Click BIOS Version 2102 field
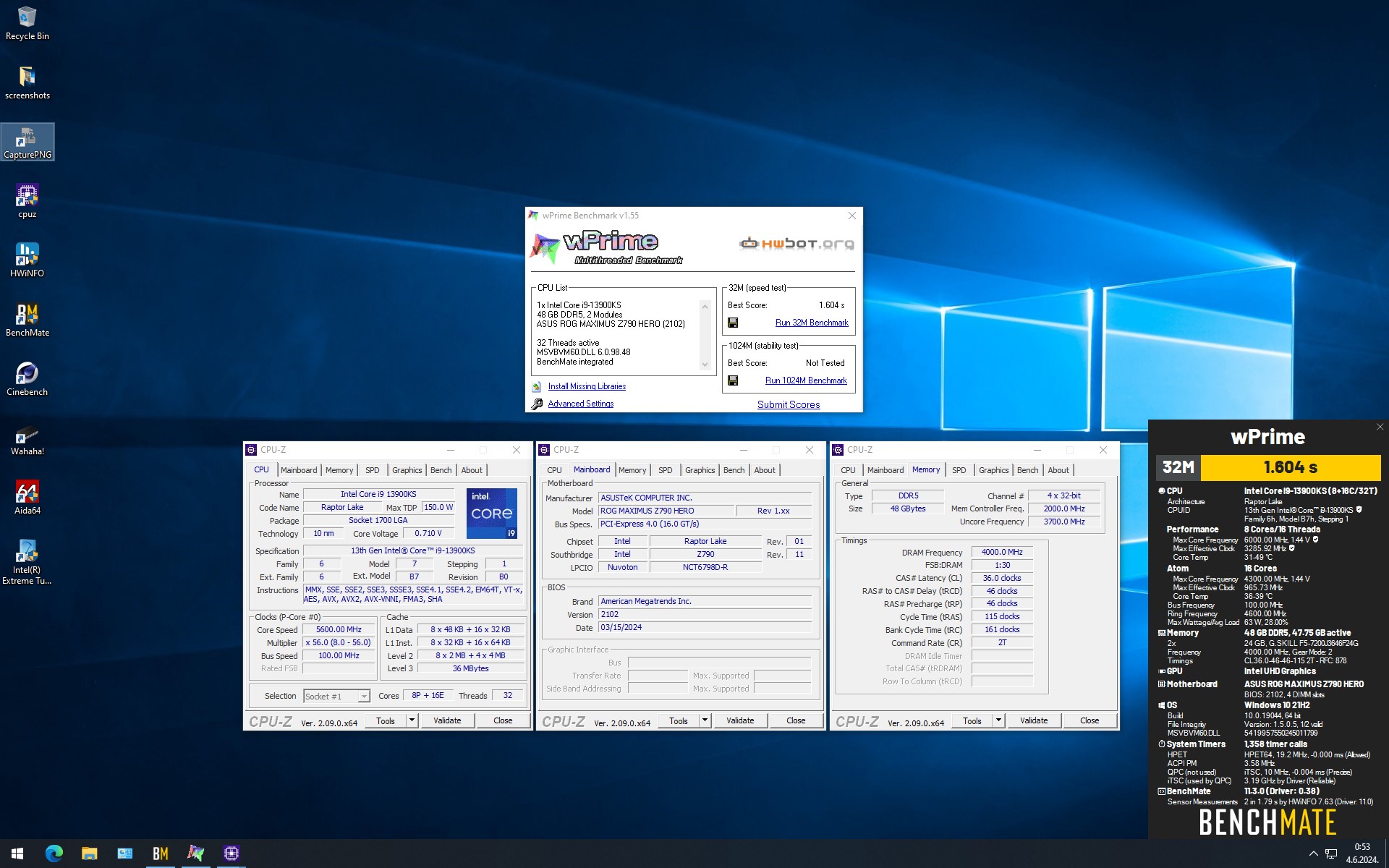Viewport: 1389px width, 868px height. point(705,614)
